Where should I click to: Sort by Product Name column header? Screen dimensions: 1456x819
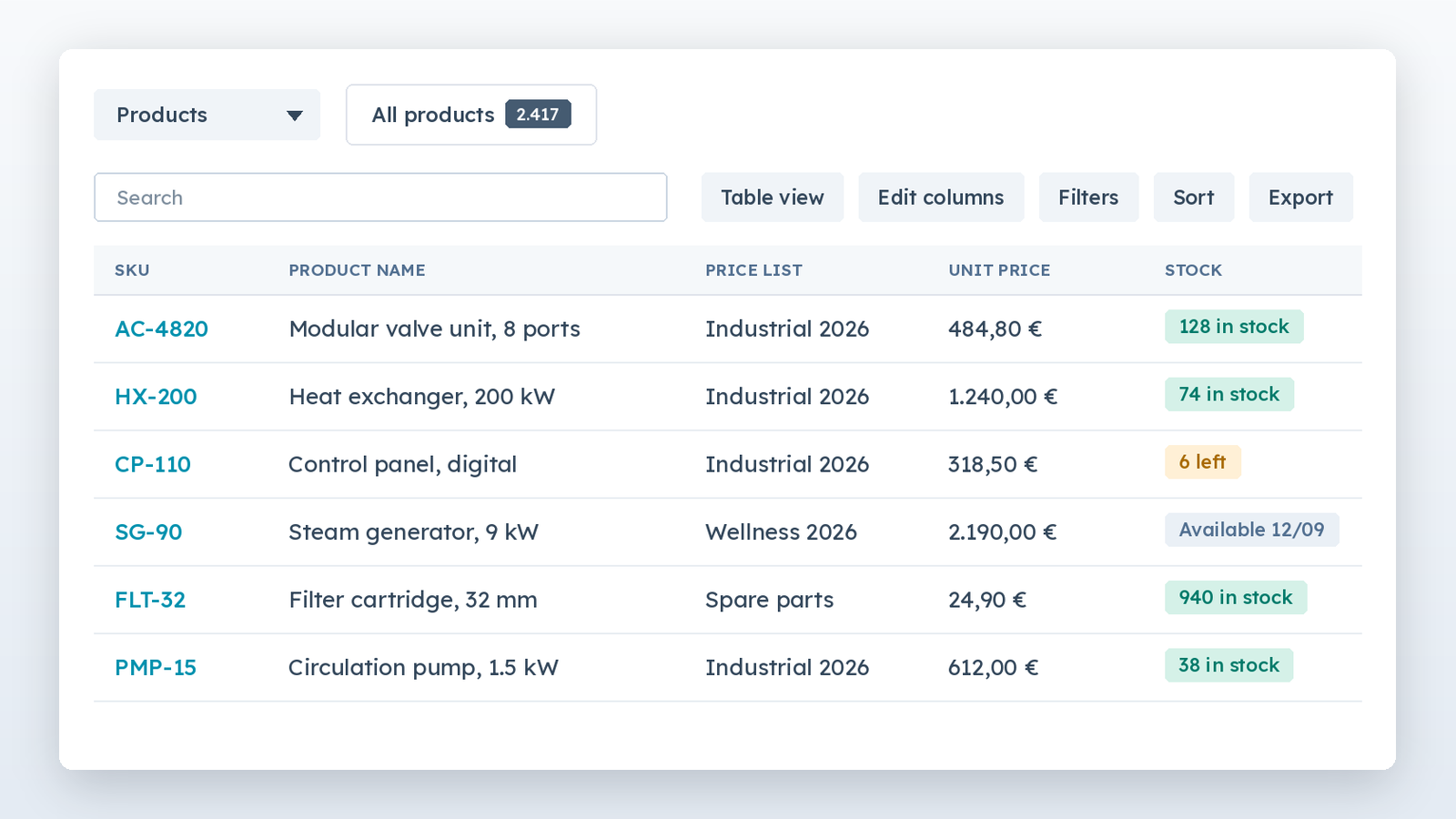click(x=357, y=270)
